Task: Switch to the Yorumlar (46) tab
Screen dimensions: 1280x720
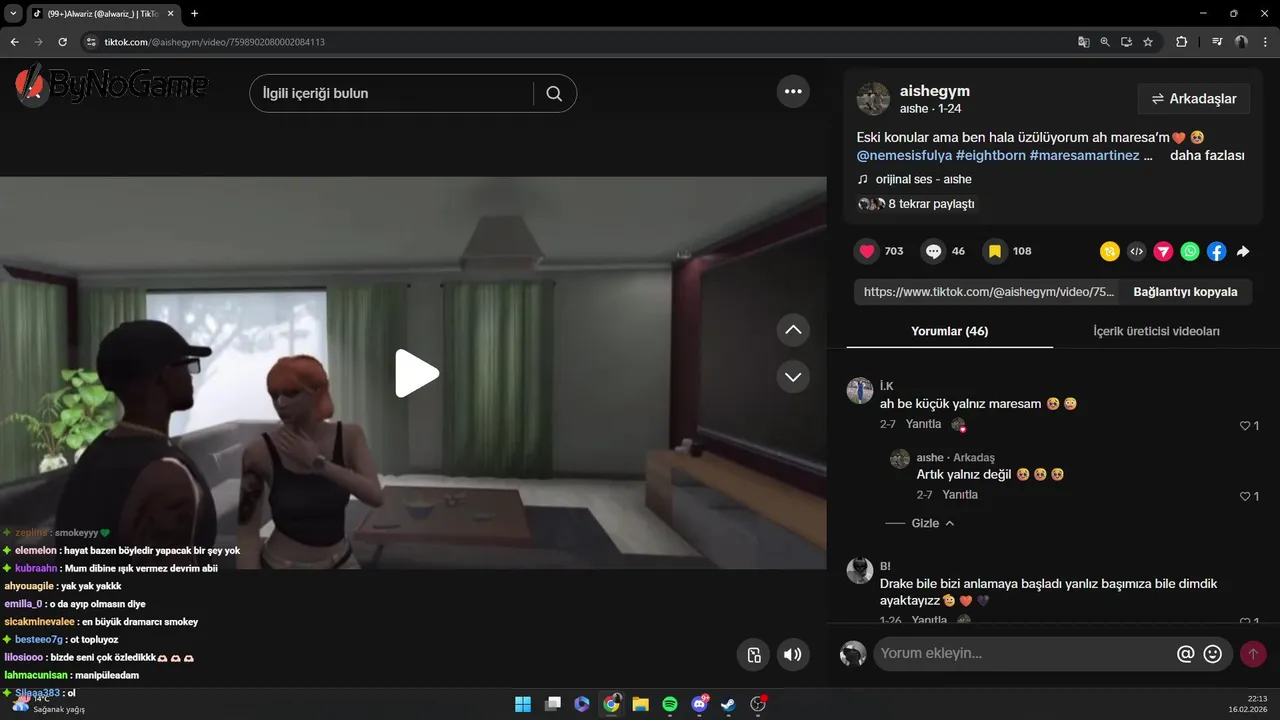Action: pos(949,331)
